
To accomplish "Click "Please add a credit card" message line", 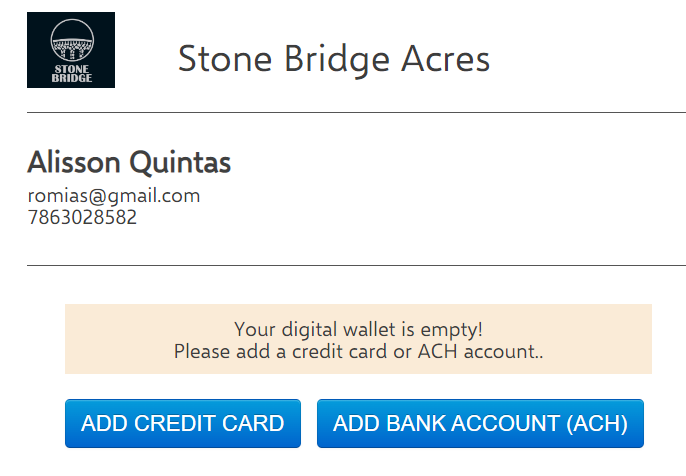I will point(358,351).
